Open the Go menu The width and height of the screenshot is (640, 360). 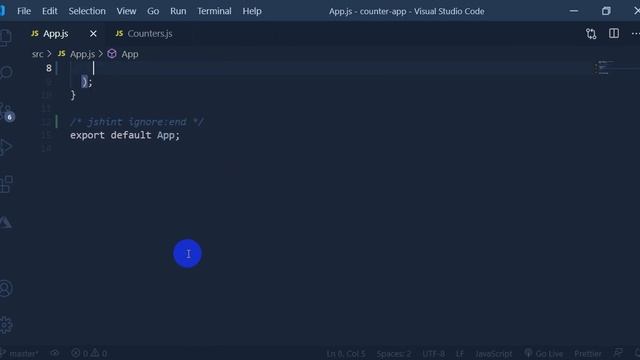(x=153, y=11)
